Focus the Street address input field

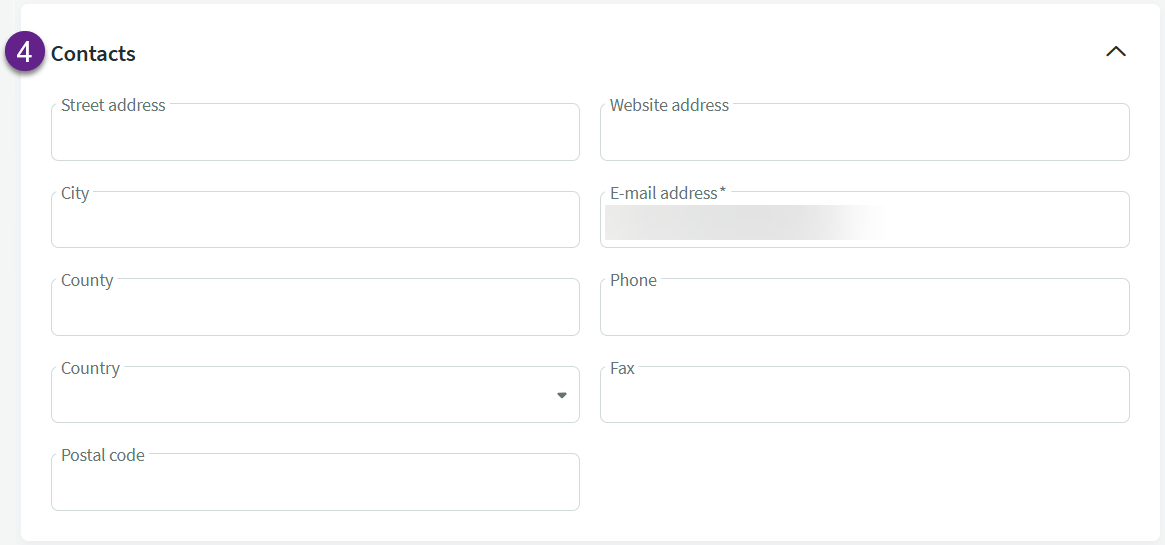tap(315, 136)
